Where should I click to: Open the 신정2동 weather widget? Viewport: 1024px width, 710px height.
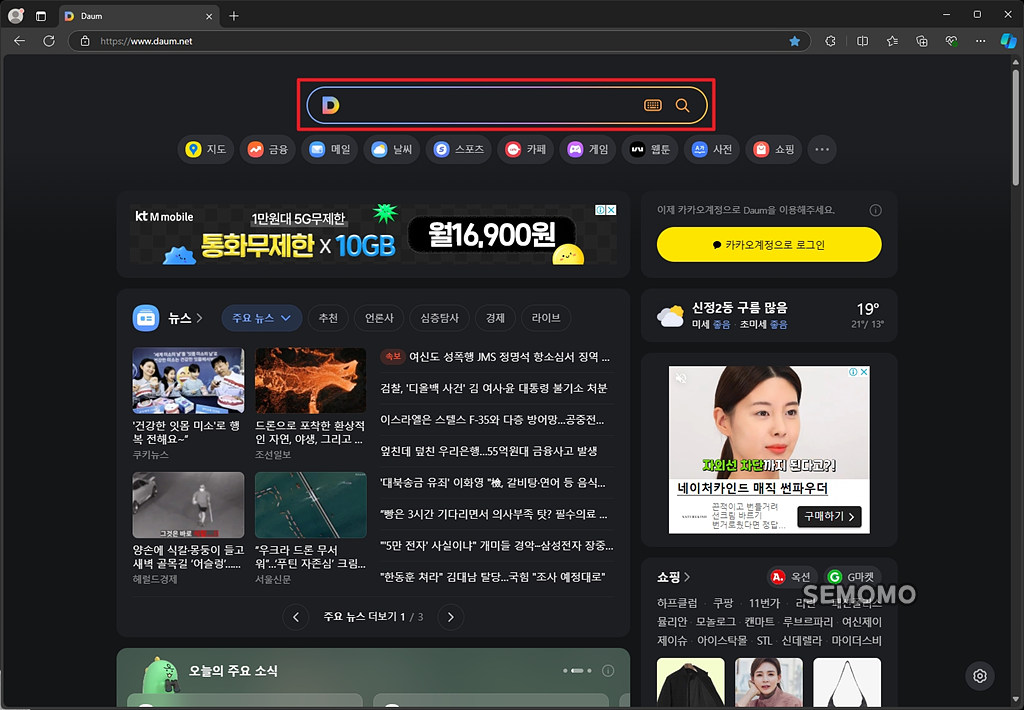pos(769,315)
